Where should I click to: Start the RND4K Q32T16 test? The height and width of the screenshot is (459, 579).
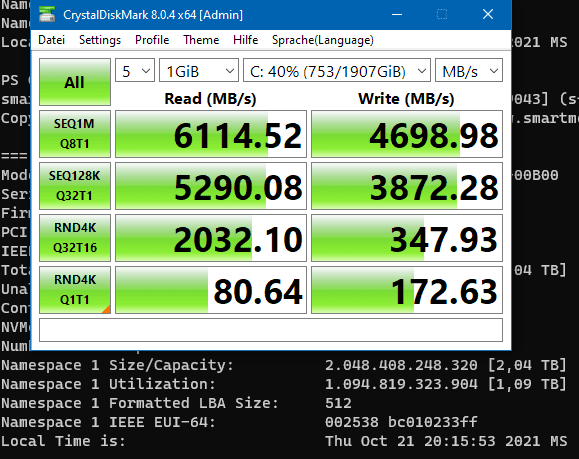pyautogui.click(x=75, y=238)
